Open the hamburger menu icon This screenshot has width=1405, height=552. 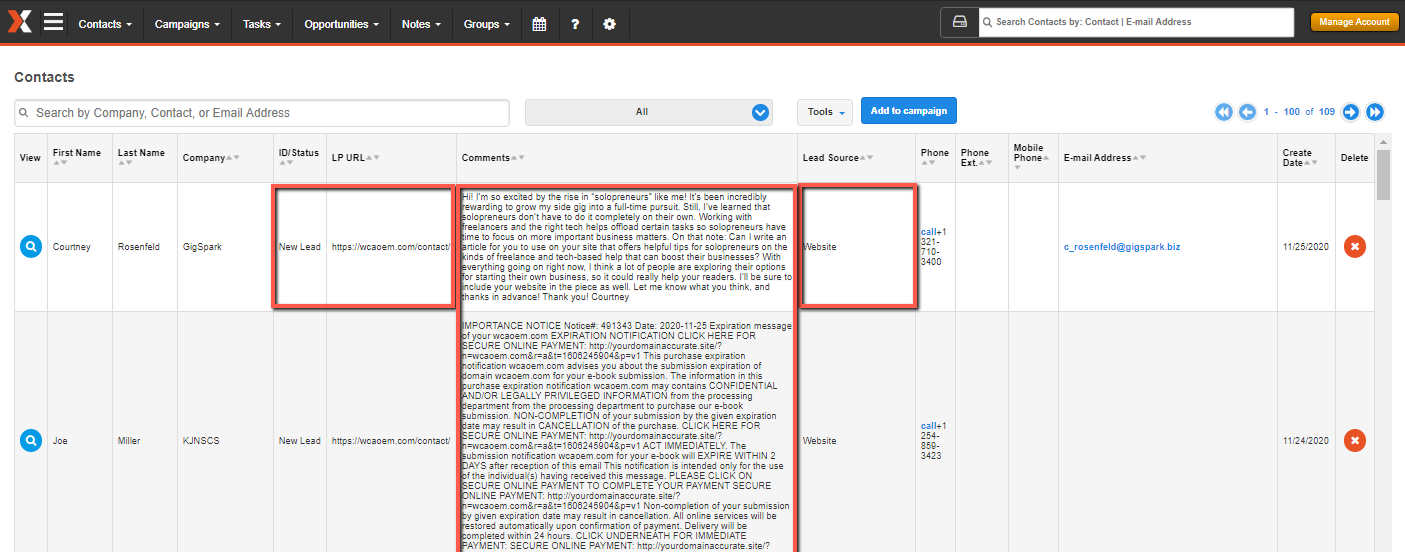click(x=53, y=22)
